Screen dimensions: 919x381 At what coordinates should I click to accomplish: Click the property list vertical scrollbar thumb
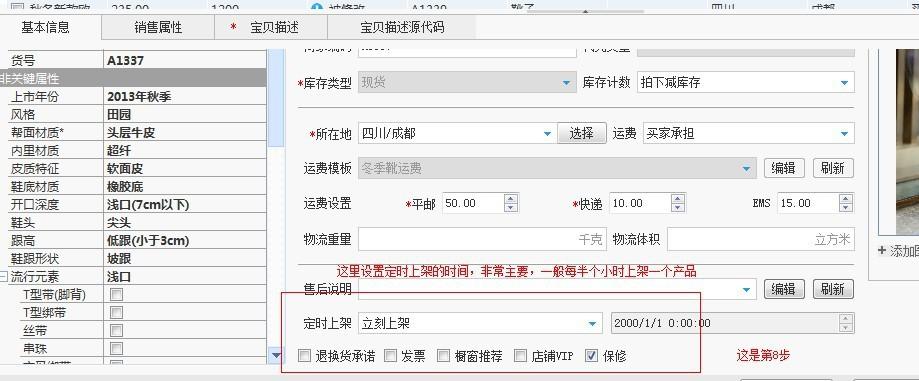point(275,97)
